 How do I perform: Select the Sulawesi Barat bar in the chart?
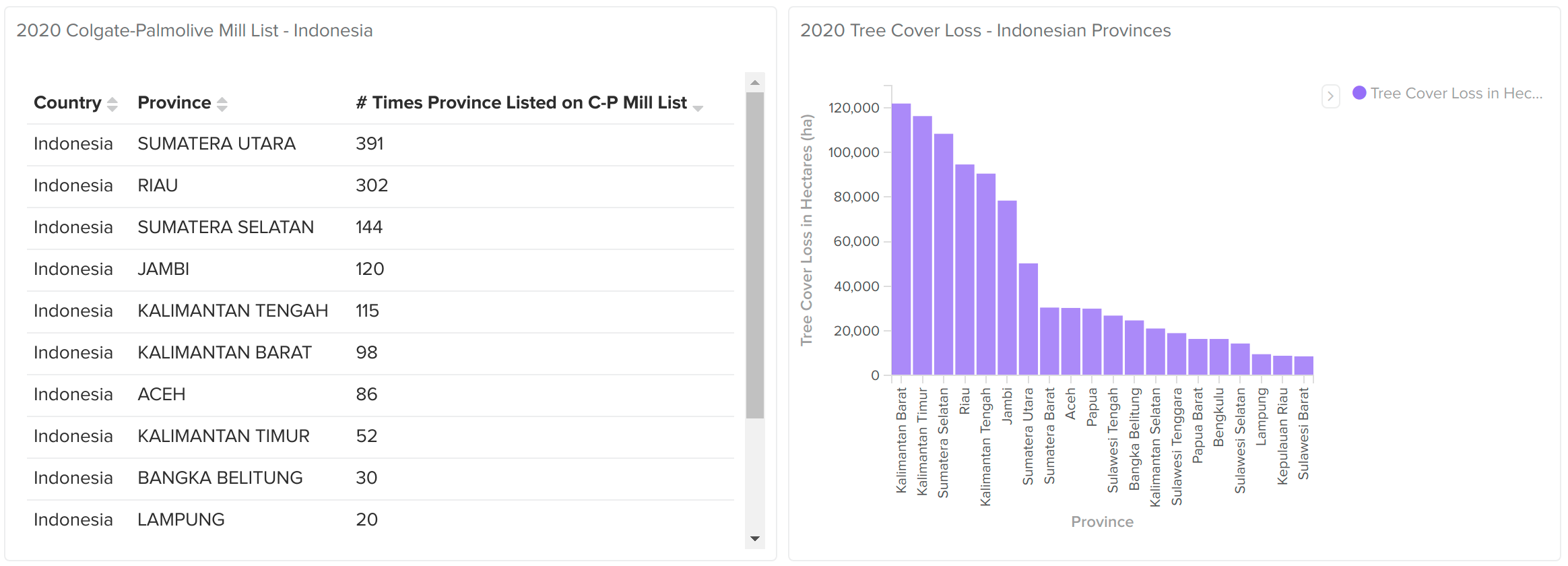point(1303,366)
